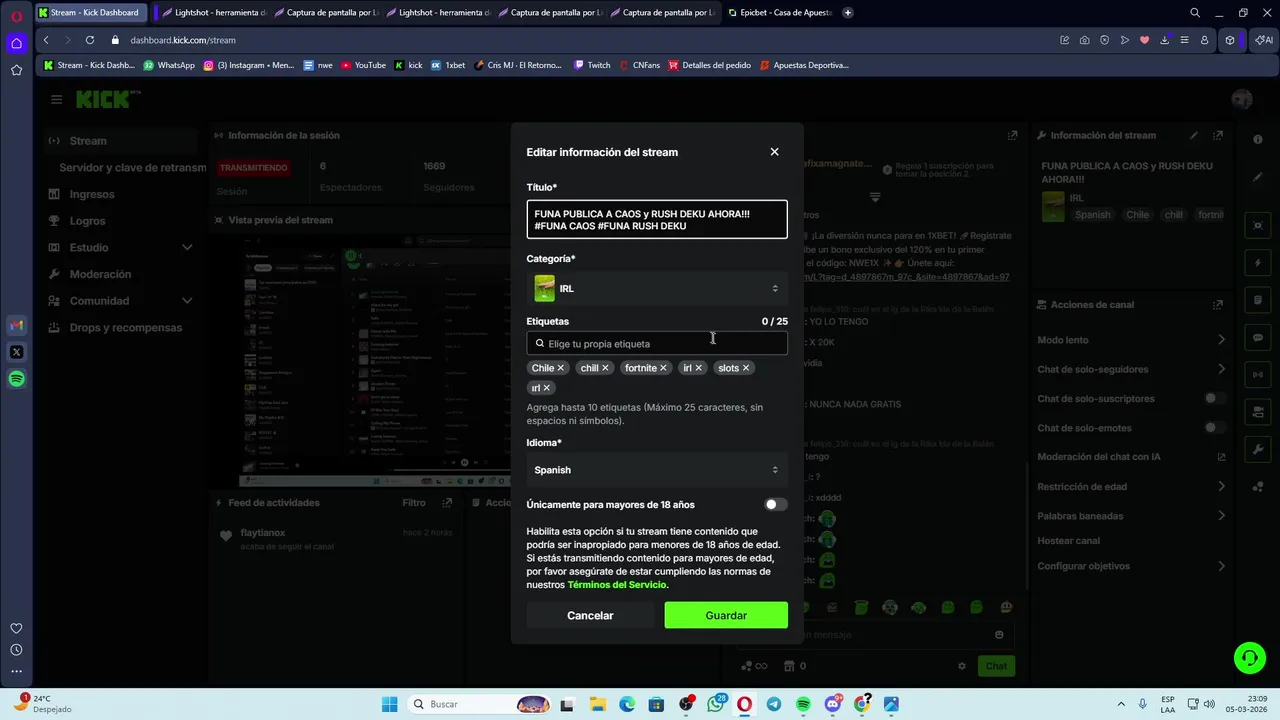Toggle Chat de solo-suscriptores switch

[x=1214, y=399]
